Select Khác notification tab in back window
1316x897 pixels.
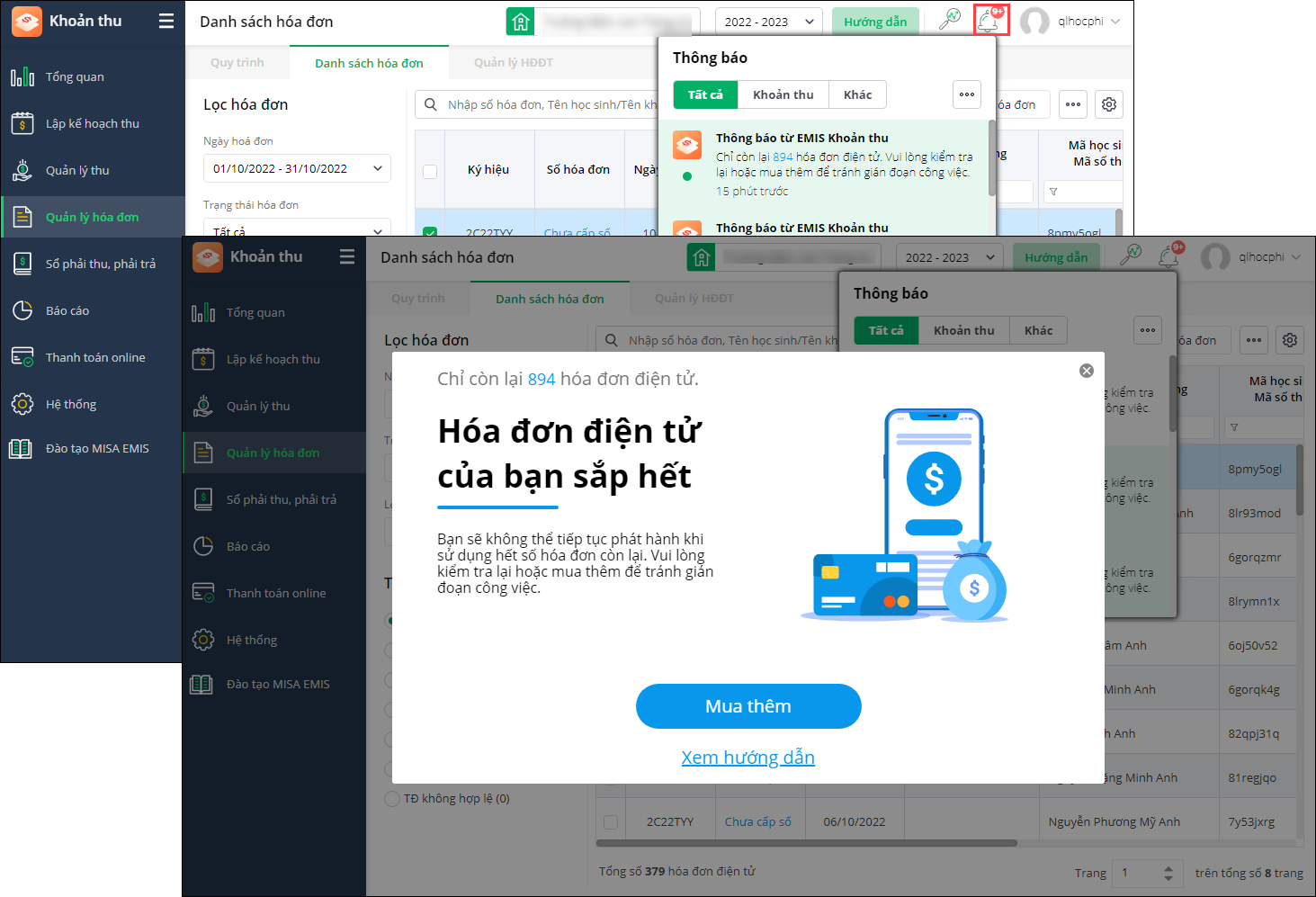point(857,94)
